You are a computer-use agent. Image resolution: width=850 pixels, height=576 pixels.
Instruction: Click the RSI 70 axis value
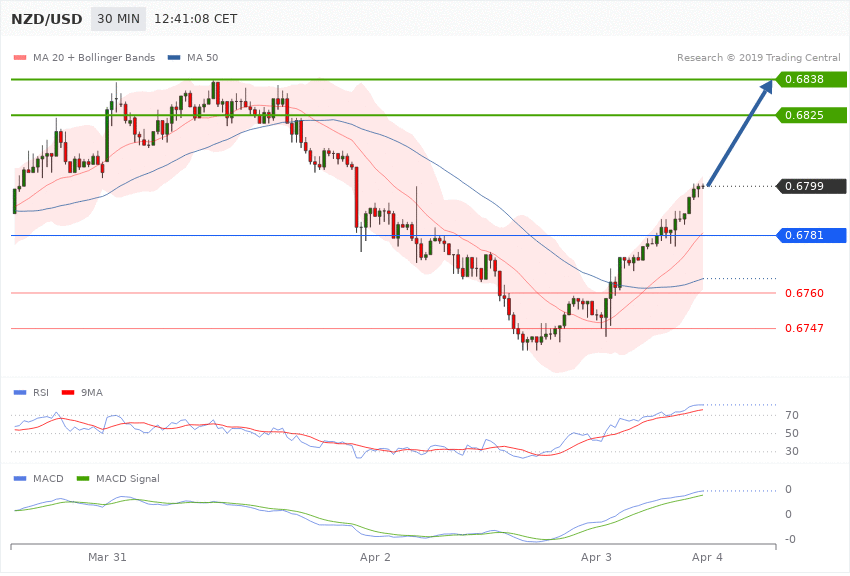pos(792,416)
